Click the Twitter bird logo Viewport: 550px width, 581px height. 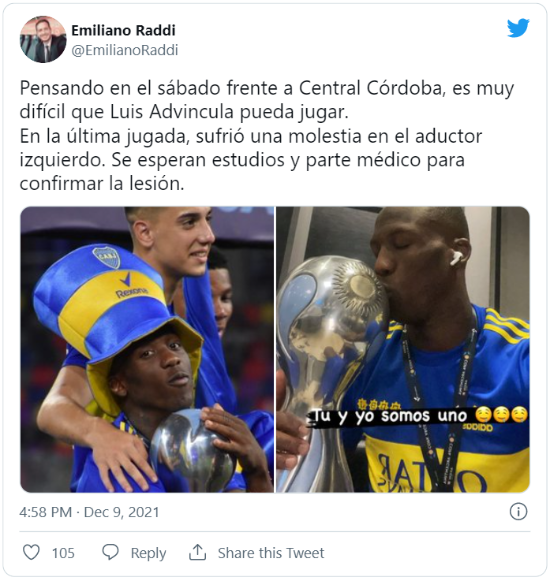(x=518, y=28)
